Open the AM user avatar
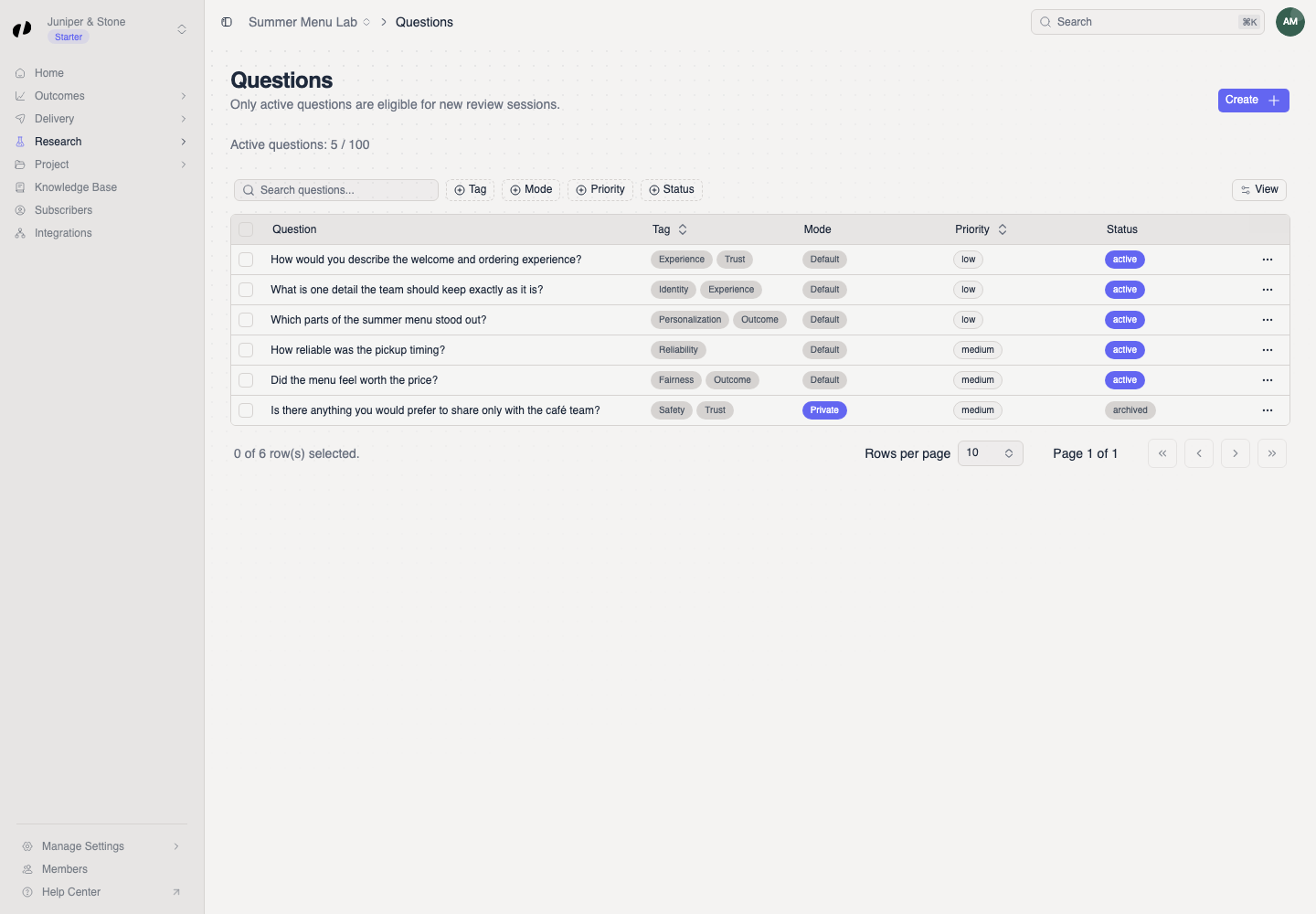1316x914 pixels. [1290, 22]
